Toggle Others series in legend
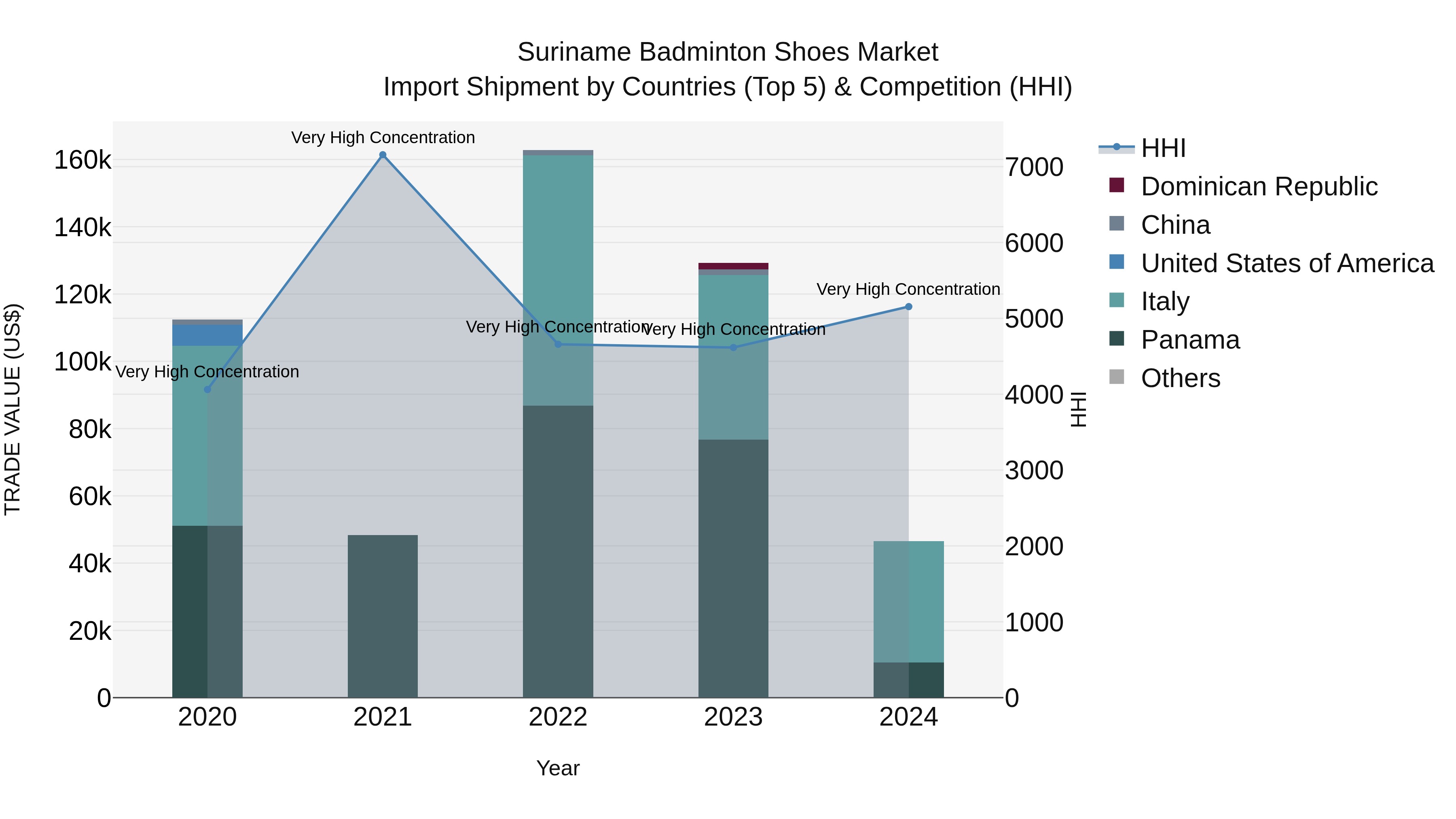 click(x=1164, y=378)
